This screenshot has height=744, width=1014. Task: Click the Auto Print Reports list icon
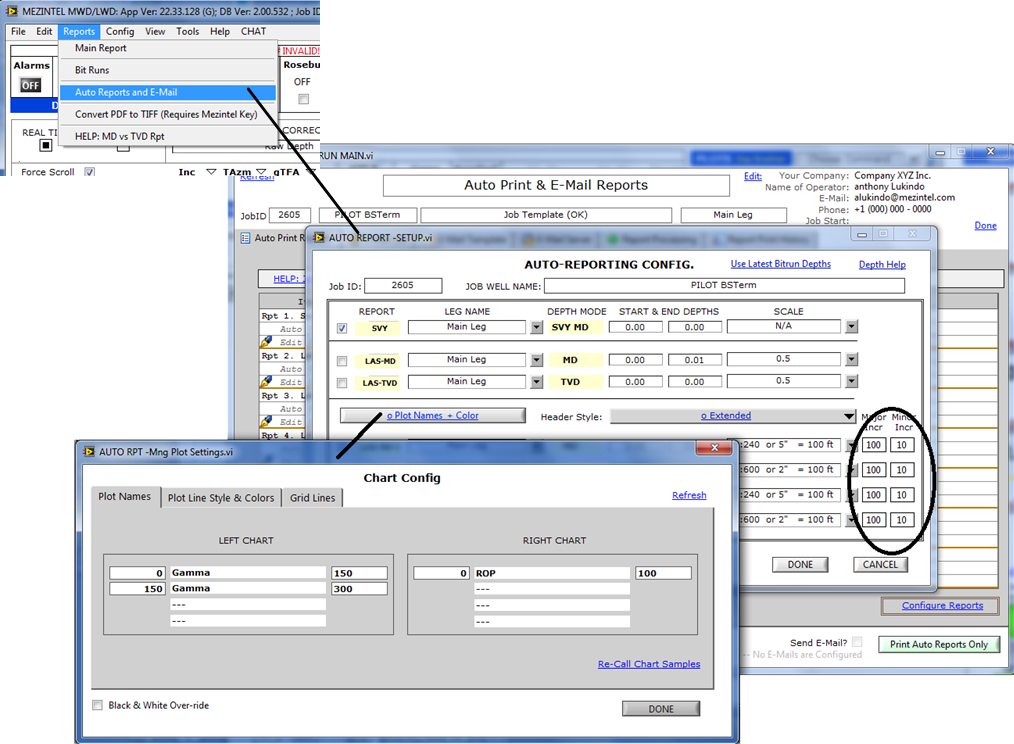(245, 238)
